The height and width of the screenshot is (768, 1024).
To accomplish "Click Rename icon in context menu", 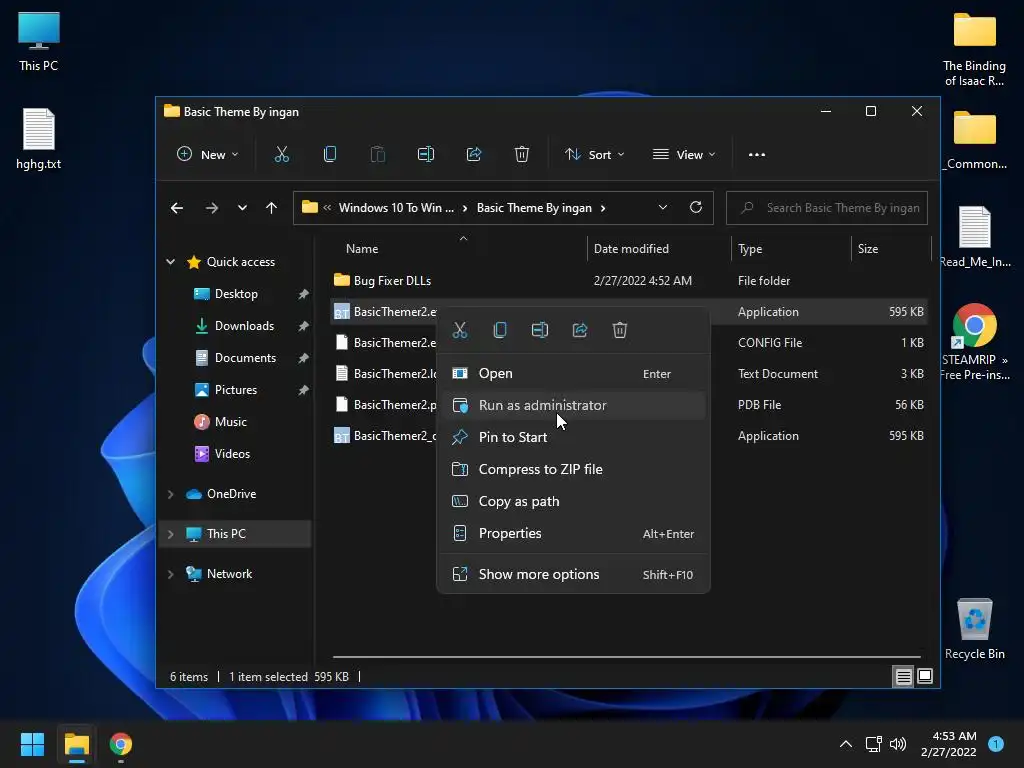I will [x=539, y=330].
